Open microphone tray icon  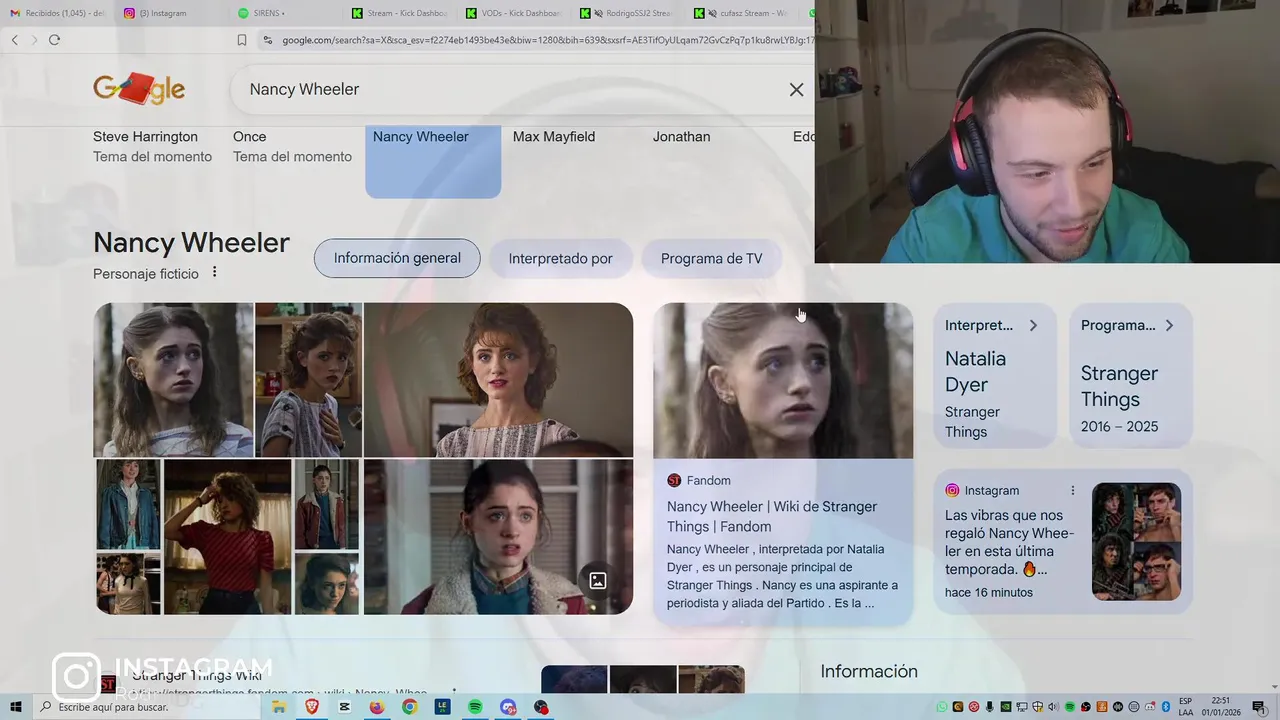click(990, 707)
